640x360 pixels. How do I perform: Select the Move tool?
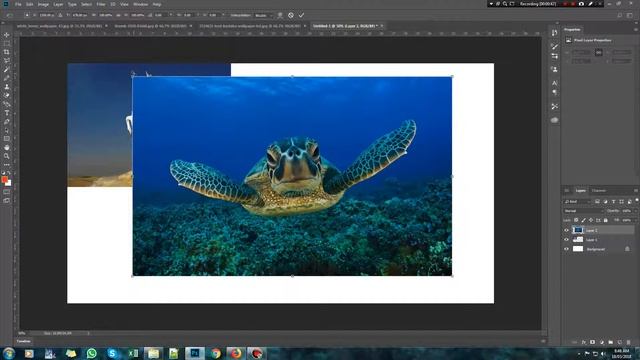click(7, 35)
